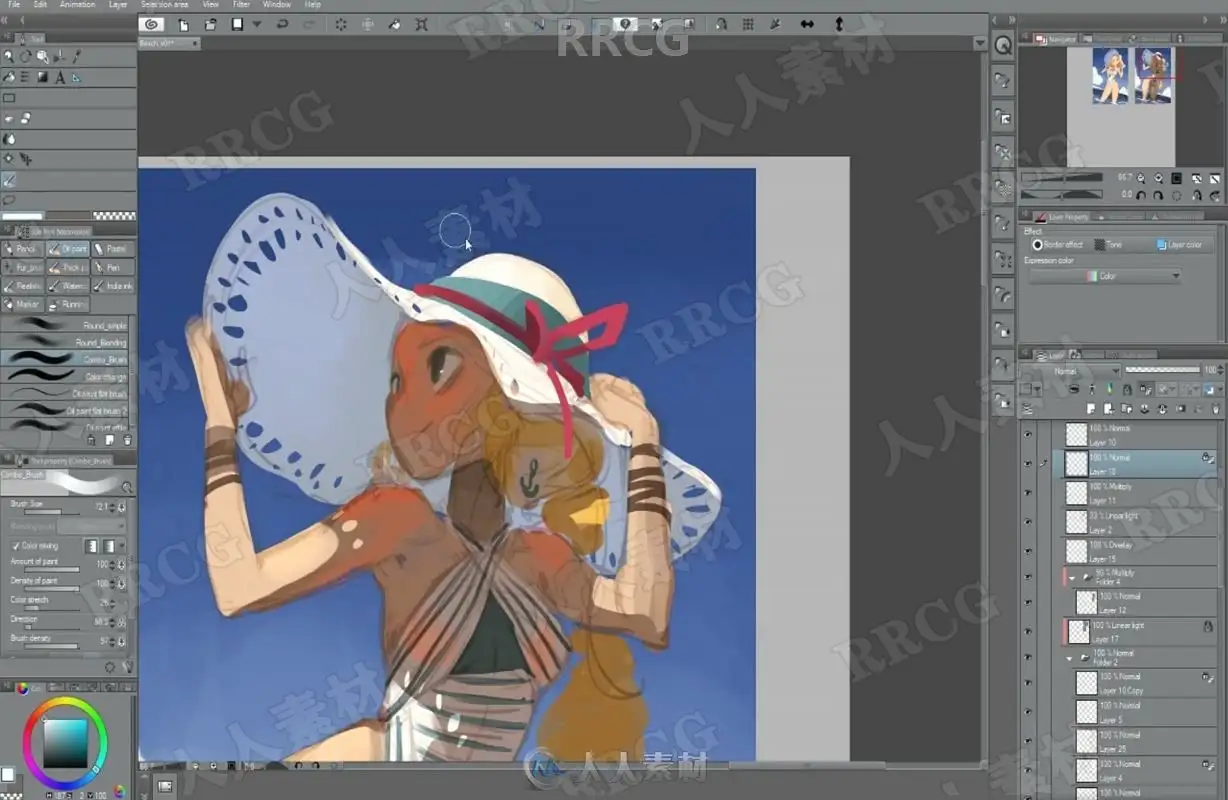Select the Pencil sub tool group

(x=23, y=249)
